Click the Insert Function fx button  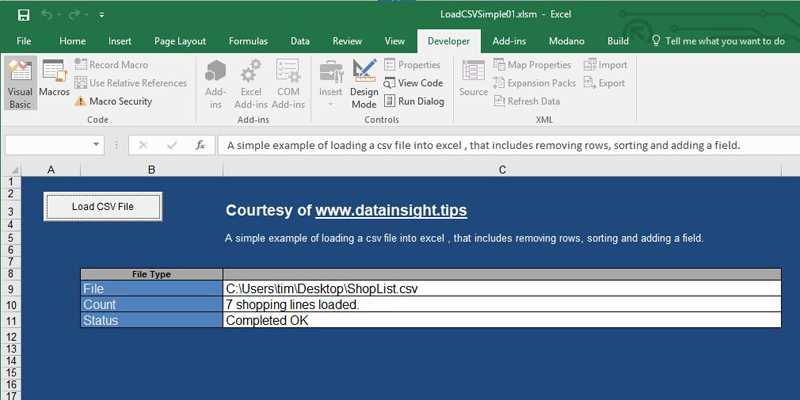pos(200,145)
